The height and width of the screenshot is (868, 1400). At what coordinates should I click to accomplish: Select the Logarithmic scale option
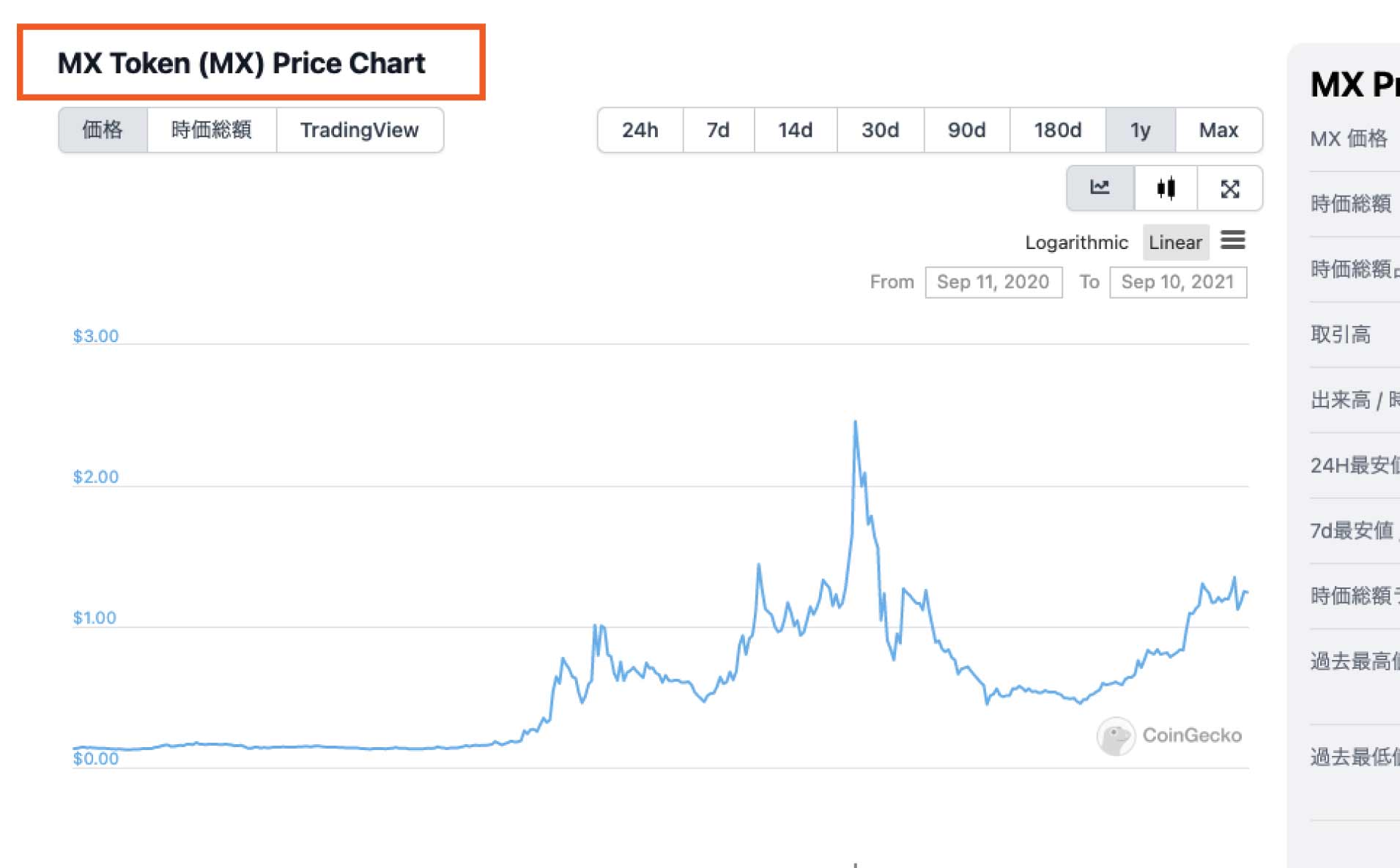coord(1075,242)
